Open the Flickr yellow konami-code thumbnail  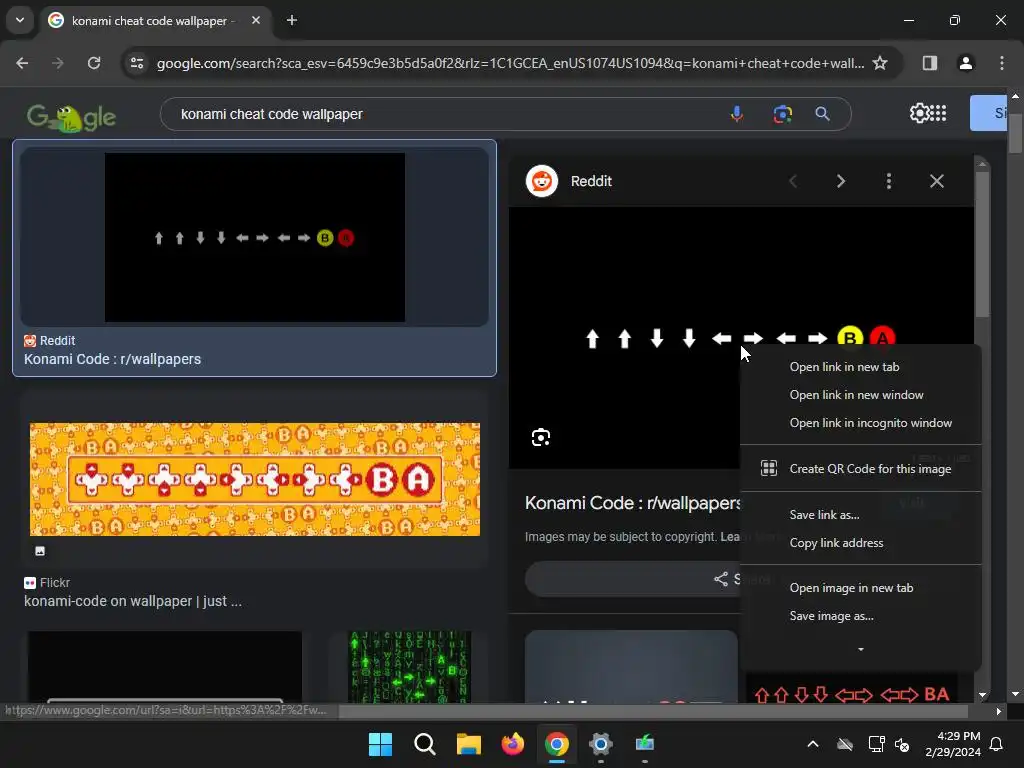pyautogui.click(x=255, y=479)
